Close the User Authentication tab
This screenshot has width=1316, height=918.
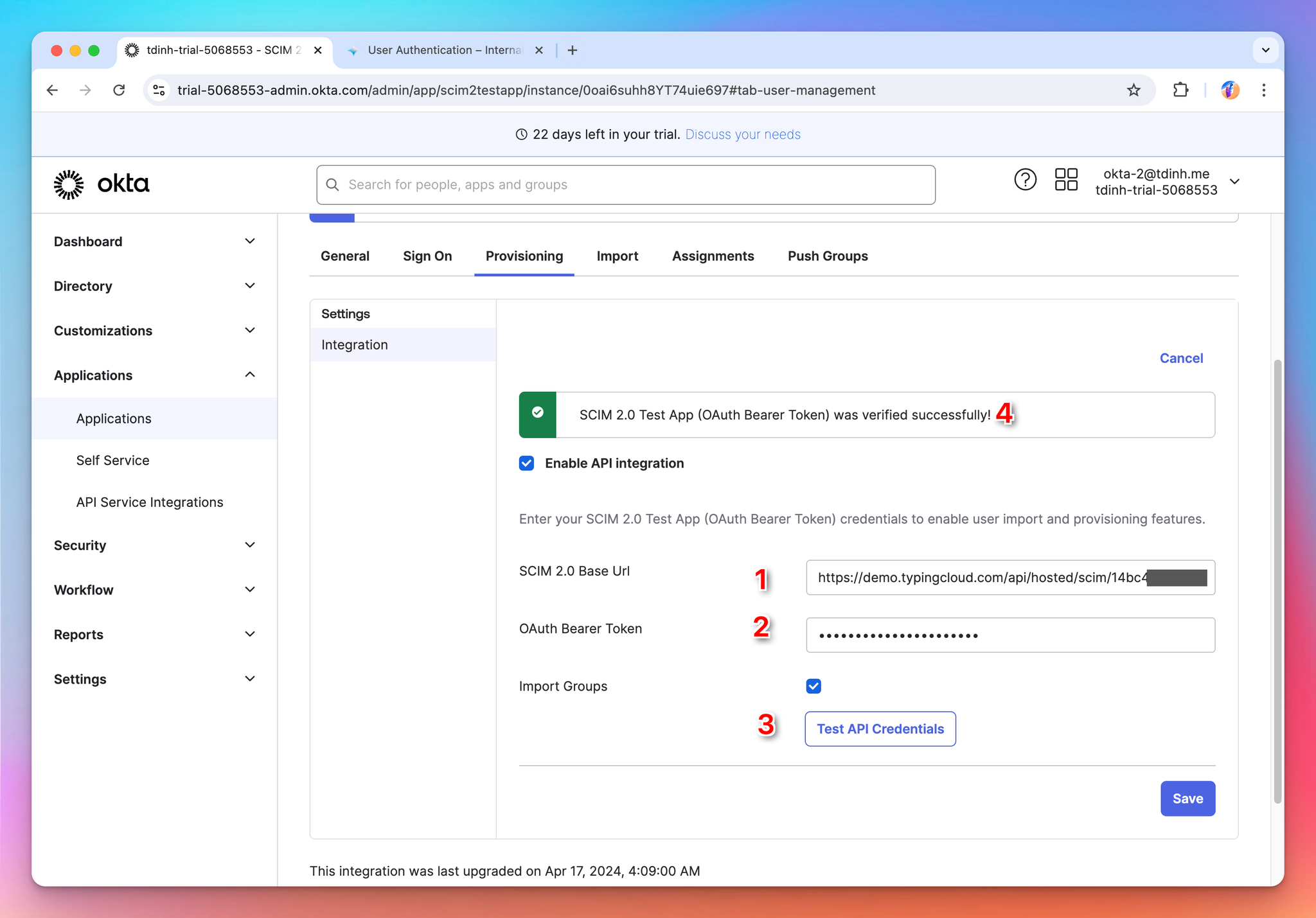[x=539, y=50]
